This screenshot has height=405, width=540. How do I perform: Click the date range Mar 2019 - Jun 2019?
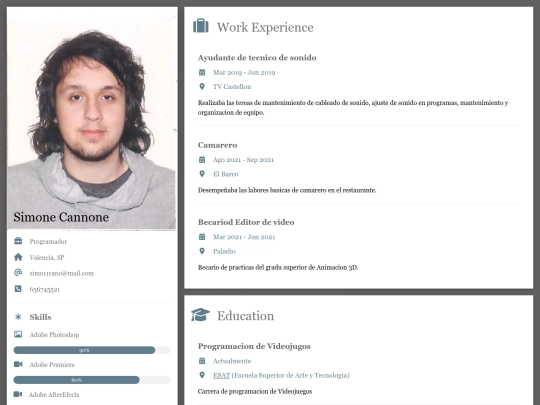[x=244, y=72]
